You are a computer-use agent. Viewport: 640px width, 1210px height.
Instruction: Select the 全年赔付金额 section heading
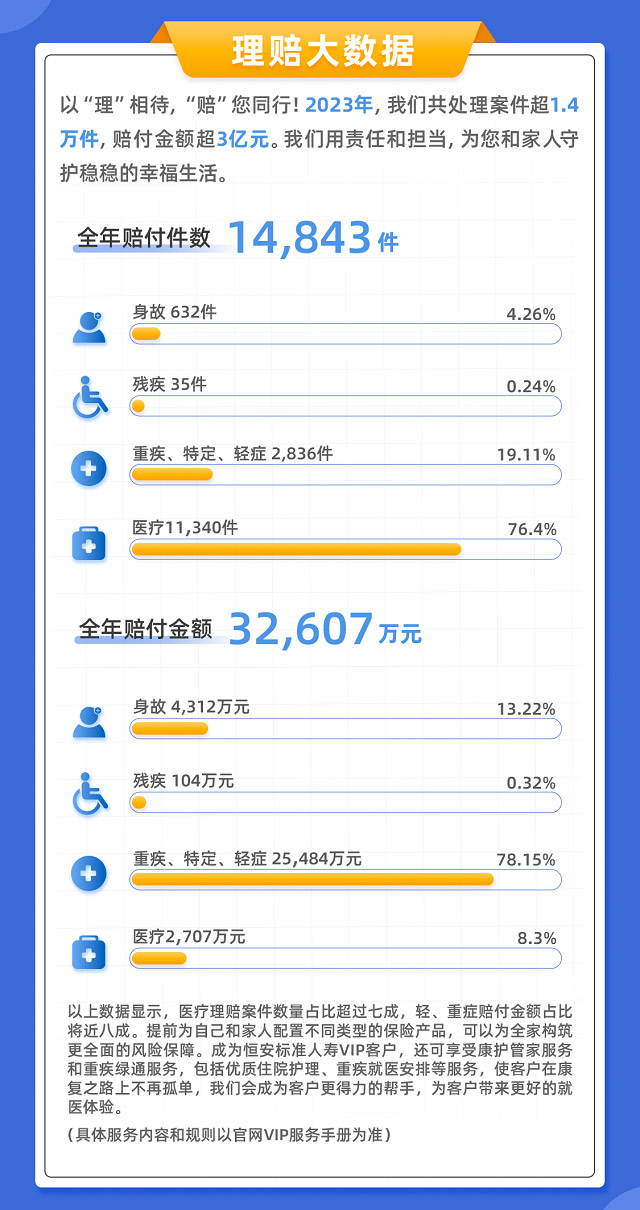click(x=145, y=629)
